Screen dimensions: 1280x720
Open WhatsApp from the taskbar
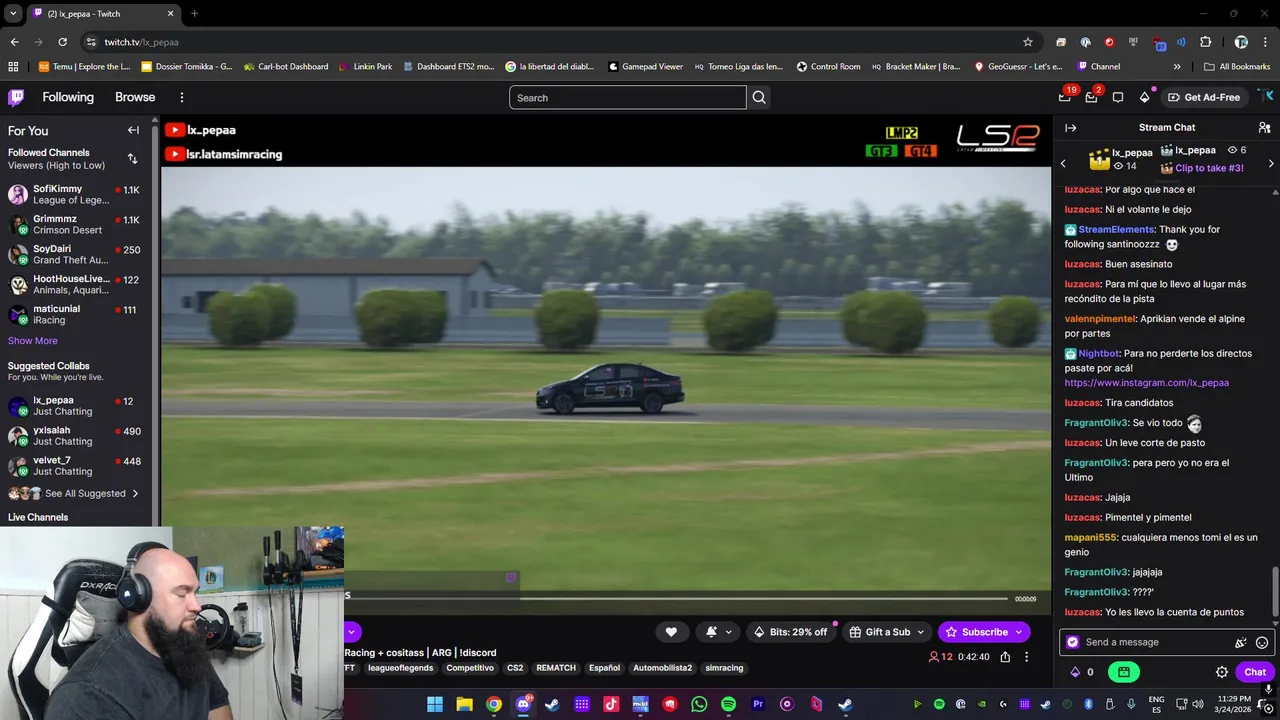click(x=699, y=704)
